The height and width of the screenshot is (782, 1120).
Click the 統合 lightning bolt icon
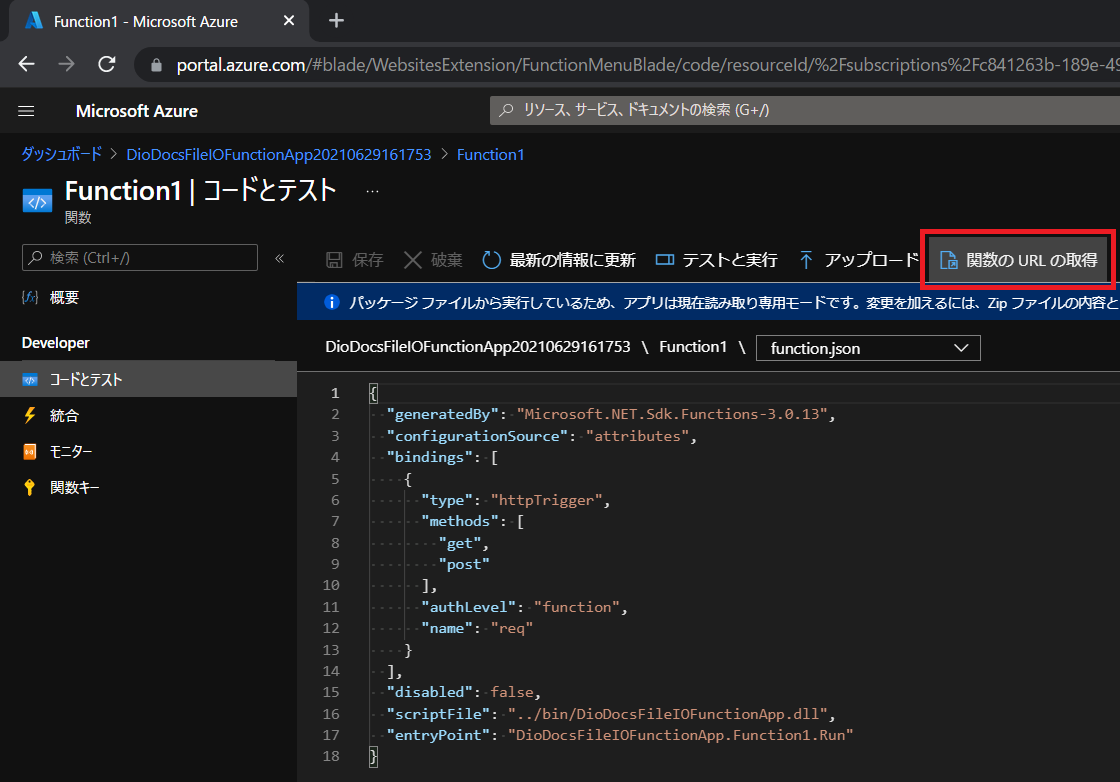click(x=30, y=415)
